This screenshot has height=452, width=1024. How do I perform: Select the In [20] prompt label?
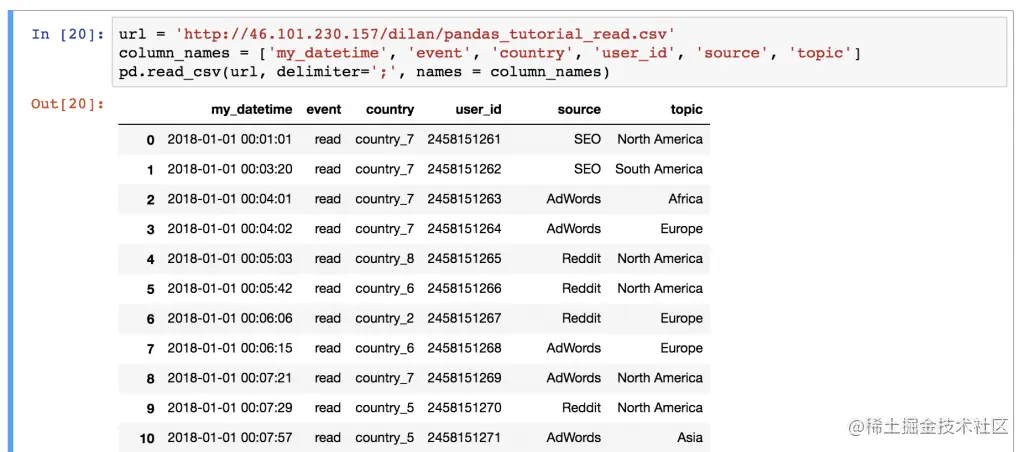[x=67, y=34]
